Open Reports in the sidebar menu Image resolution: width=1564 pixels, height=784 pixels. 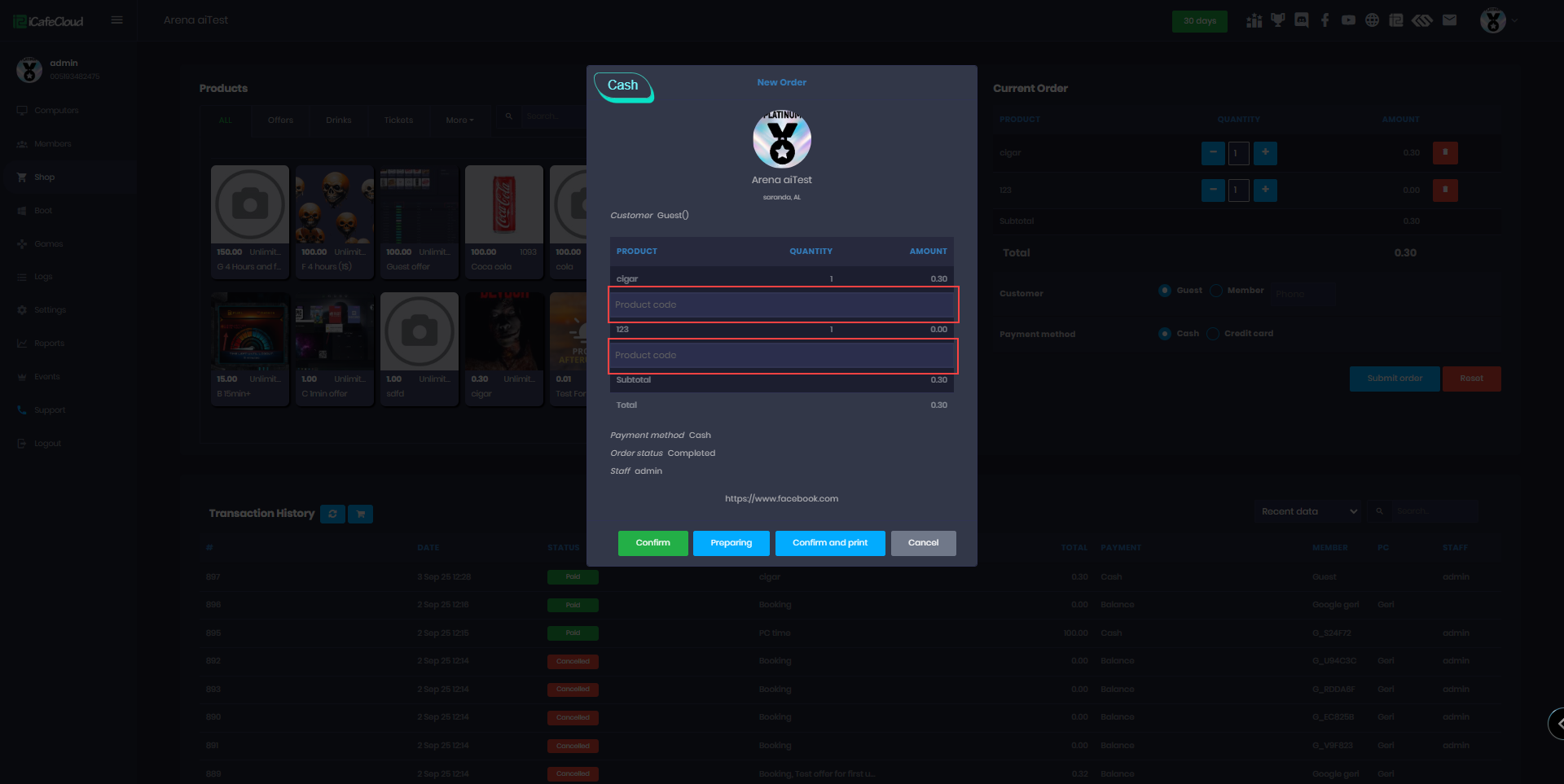(49, 344)
